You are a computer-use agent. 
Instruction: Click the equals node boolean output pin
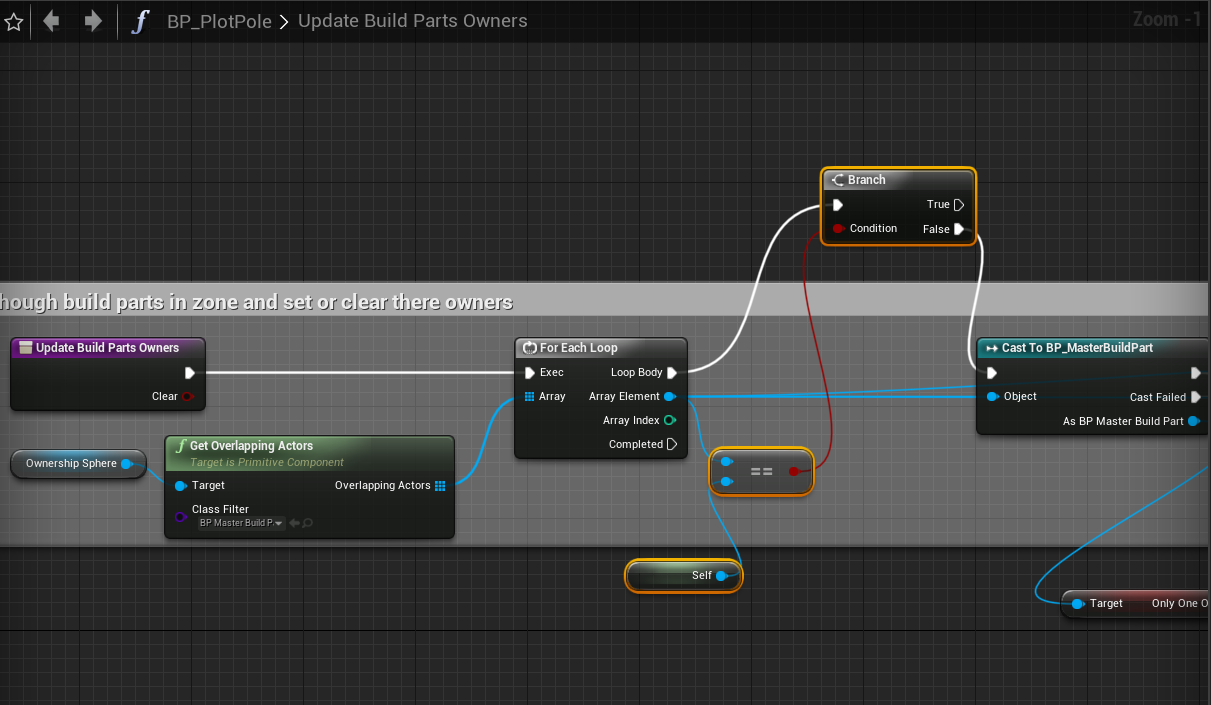point(794,471)
